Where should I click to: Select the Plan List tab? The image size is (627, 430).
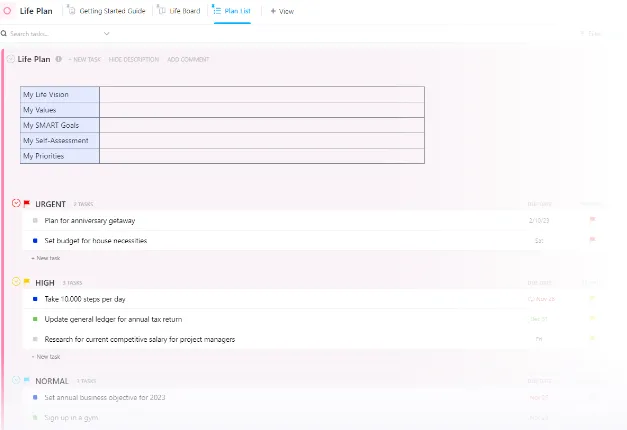point(232,11)
